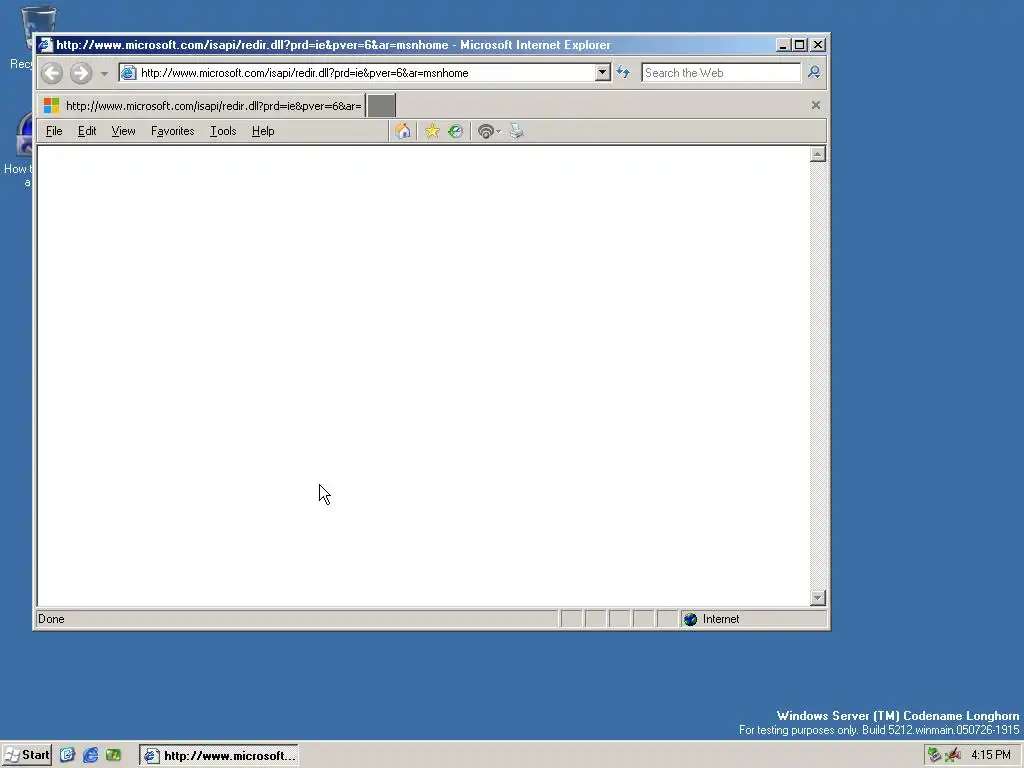Maximize the Internet Explorer window
The height and width of the screenshot is (768, 1024).
(x=800, y=45)
